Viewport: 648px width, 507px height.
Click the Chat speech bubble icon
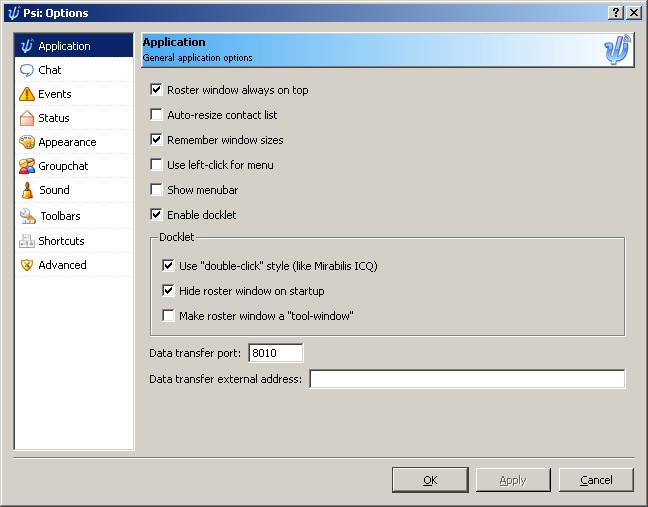point(27,70)
